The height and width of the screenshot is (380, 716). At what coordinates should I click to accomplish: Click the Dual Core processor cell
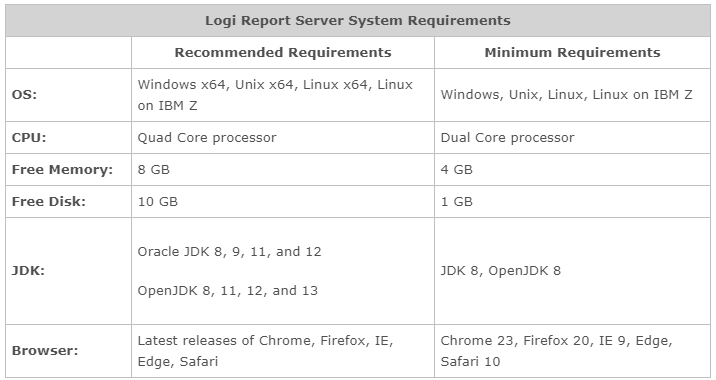[x=572, y=137]
